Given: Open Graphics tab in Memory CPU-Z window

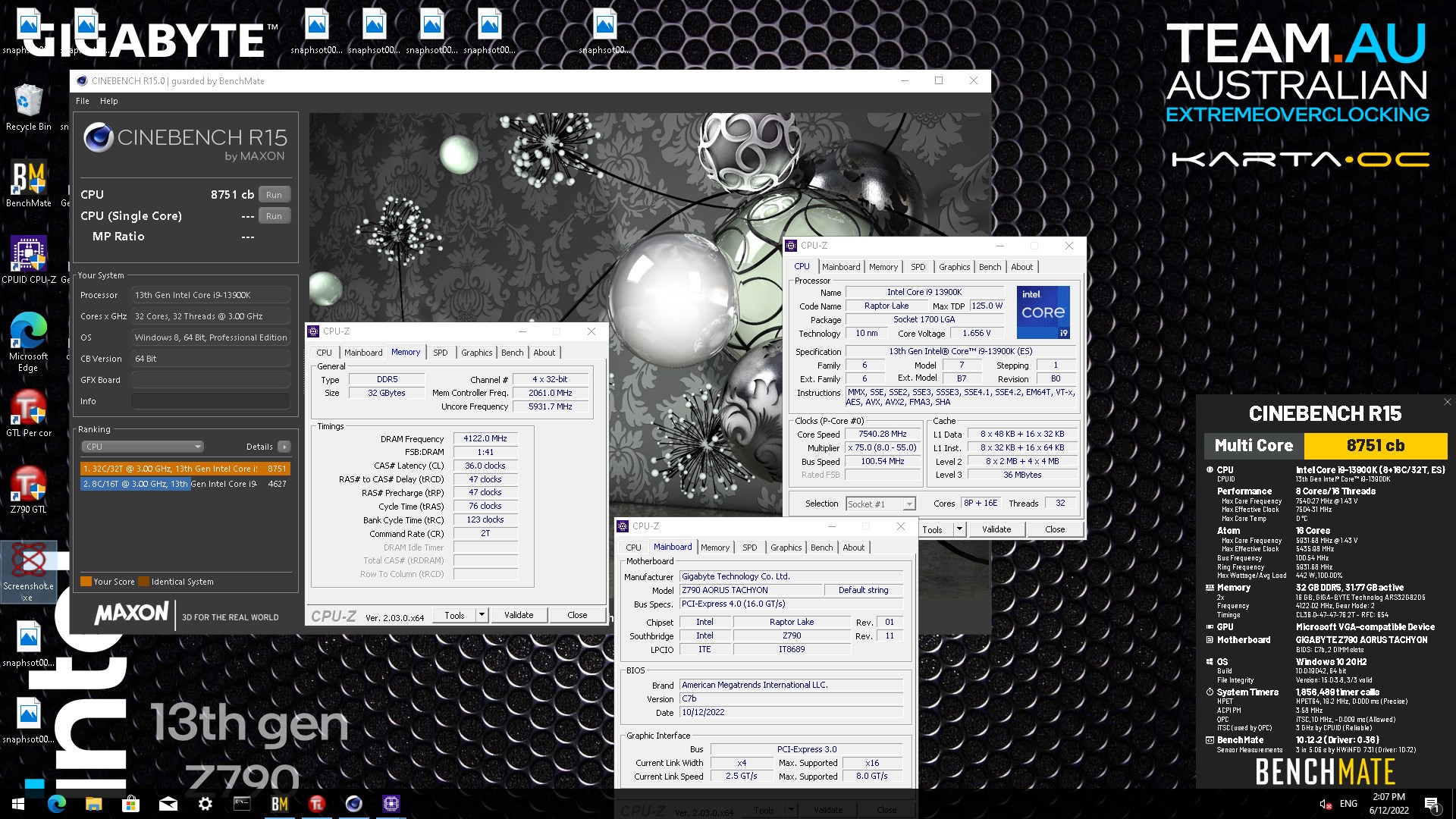Looking at the screenshot, I should [x=477, y=353].
